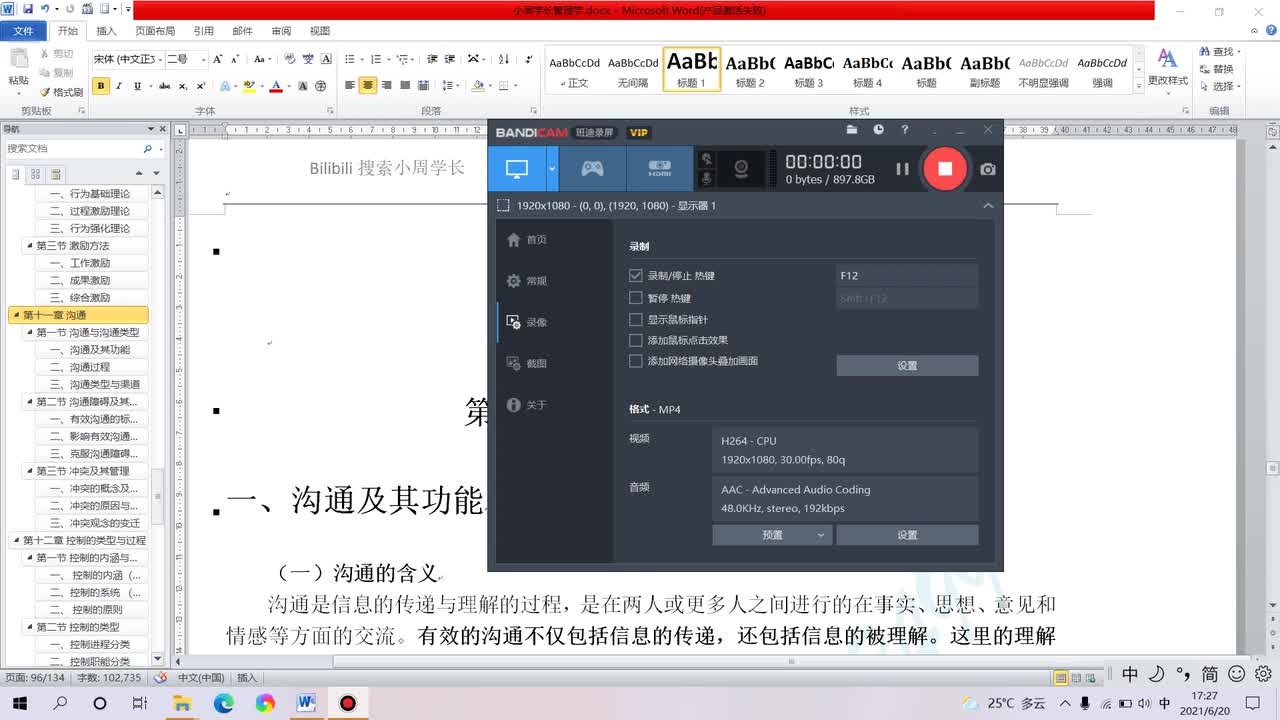The image size is (1280, 720).
Task: Open Bandicam webcam overlay icon
Action: tap(742, 169)
